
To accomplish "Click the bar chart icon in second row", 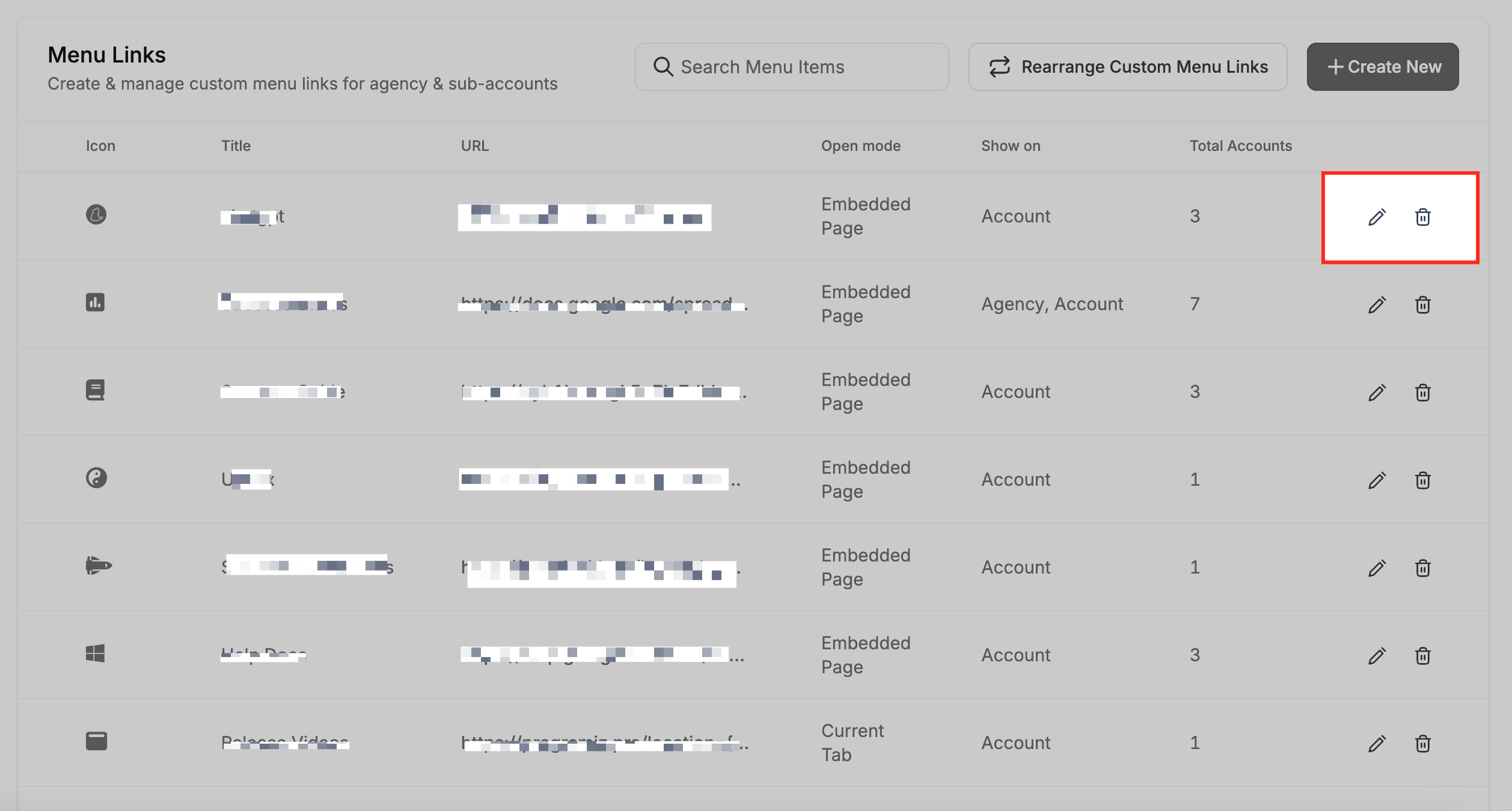I will [95, 302].
